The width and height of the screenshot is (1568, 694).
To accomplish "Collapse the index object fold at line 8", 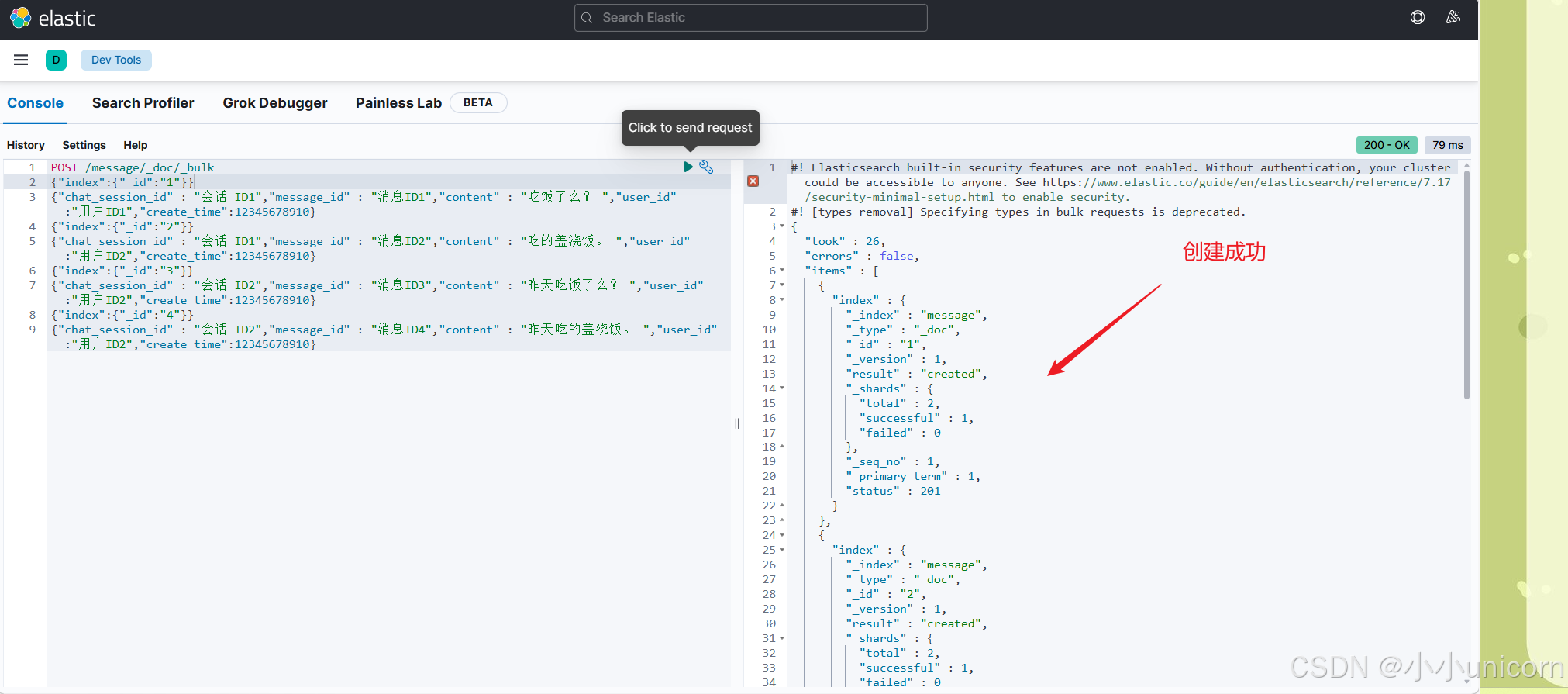I will point(782,300).
